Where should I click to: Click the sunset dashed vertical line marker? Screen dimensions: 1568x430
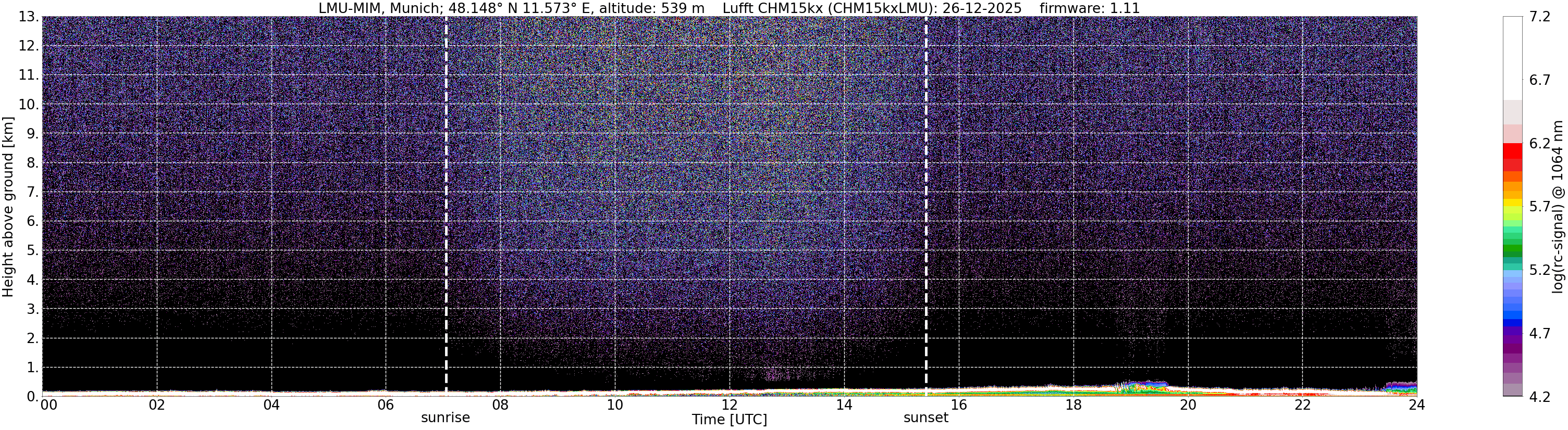click(x=926, y=207)
